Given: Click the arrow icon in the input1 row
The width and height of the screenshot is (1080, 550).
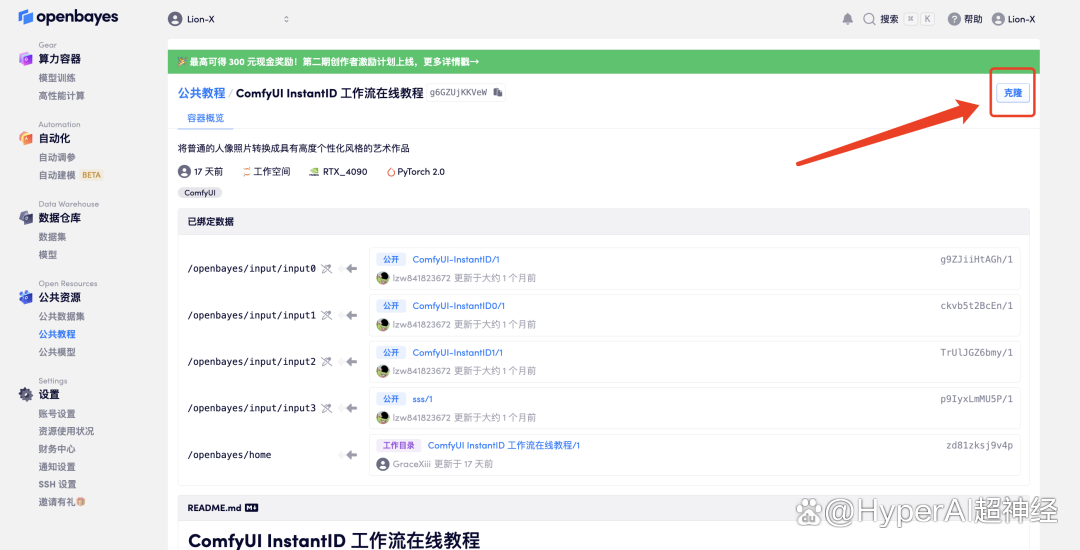Looking at the screenshot, I should (x=351, y=315).
